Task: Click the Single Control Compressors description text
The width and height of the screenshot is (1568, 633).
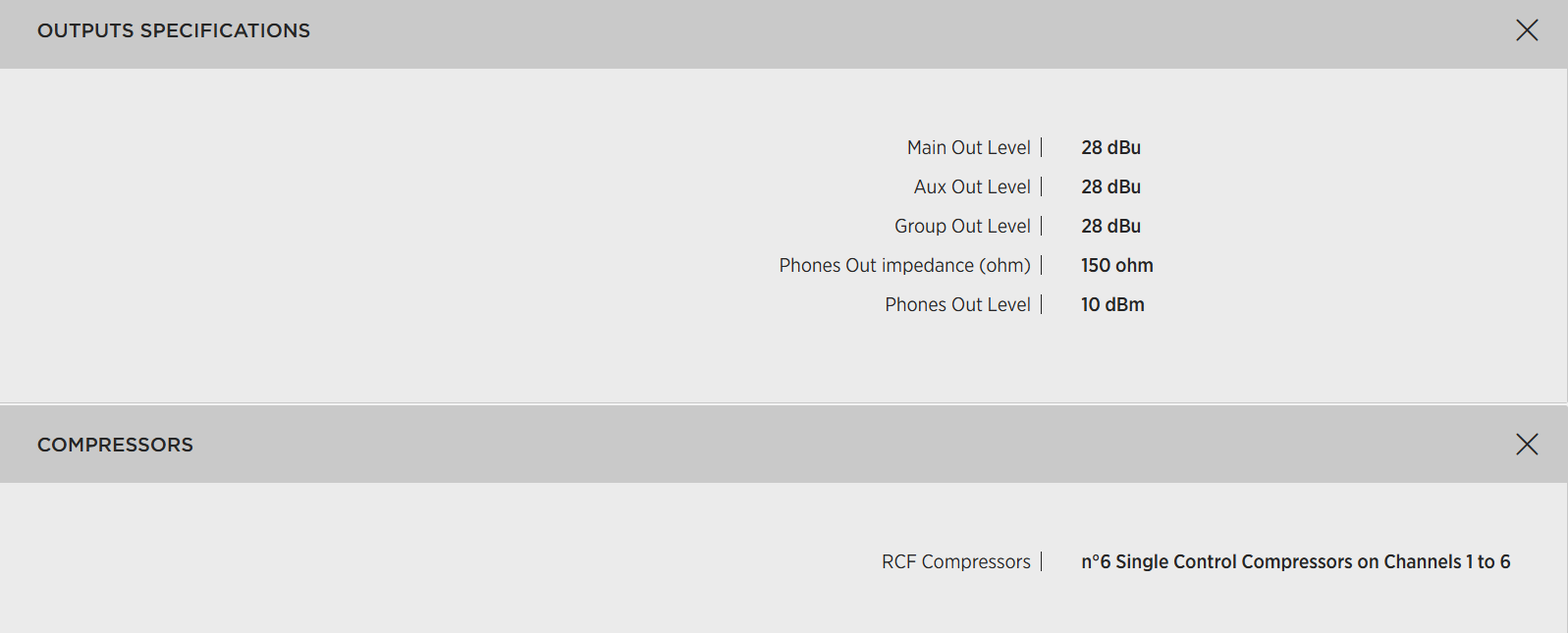Action: (1295, 561)
